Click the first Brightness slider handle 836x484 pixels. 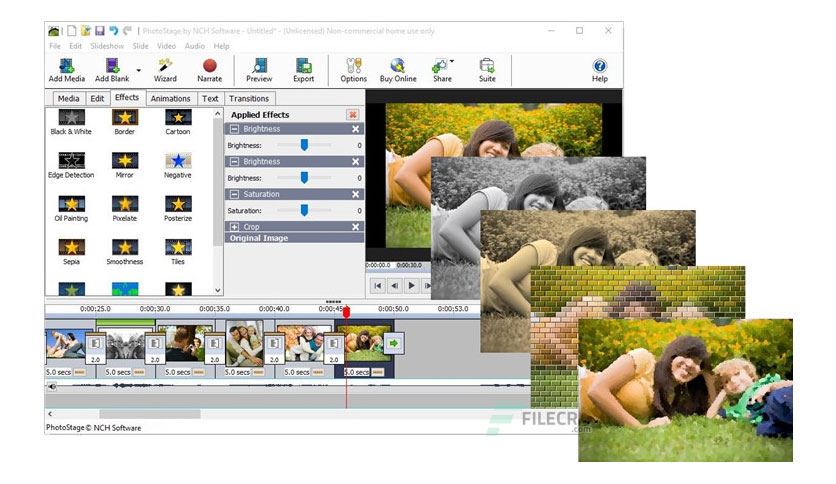point(304,145)
